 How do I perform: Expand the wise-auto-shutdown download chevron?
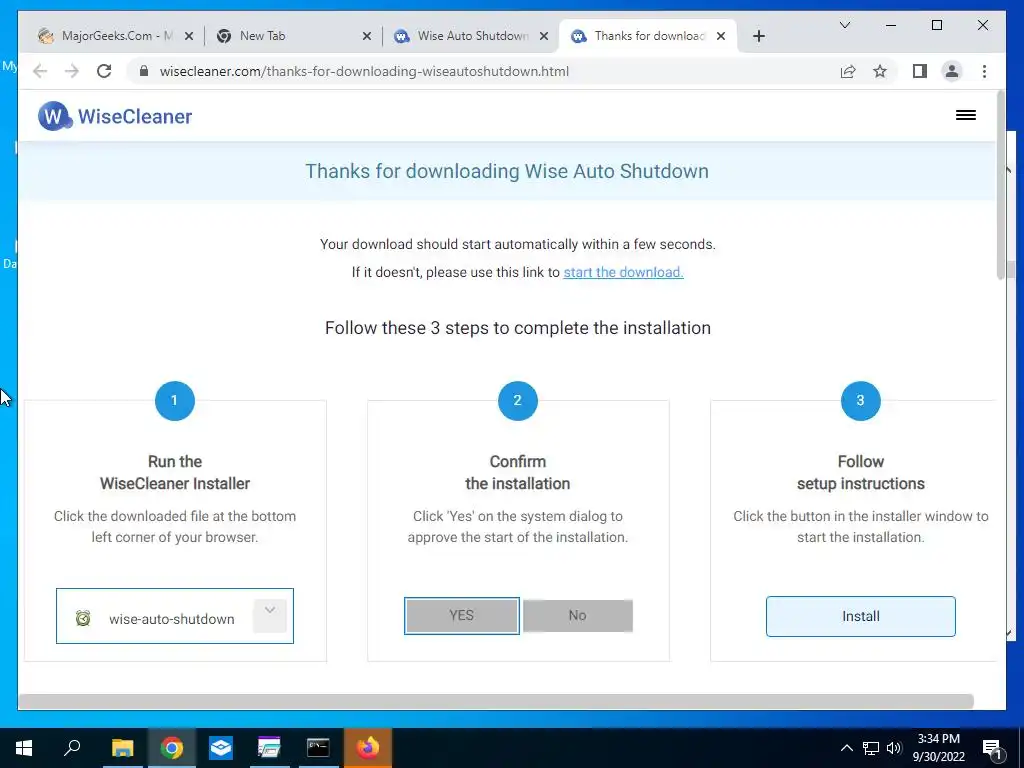(270, 614)
